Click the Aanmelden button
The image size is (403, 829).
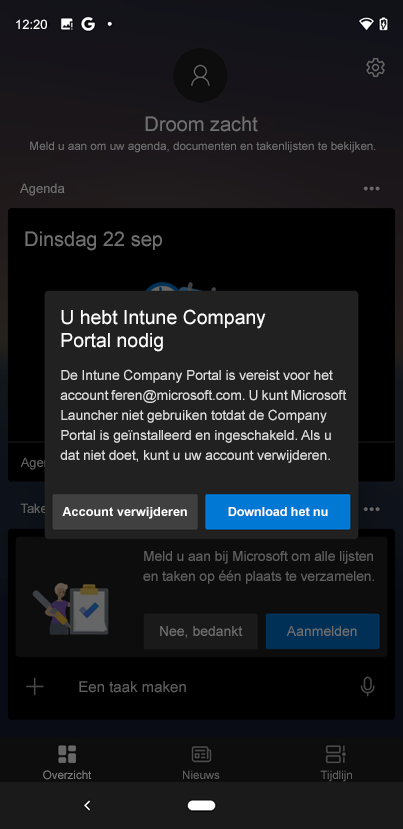323,631
